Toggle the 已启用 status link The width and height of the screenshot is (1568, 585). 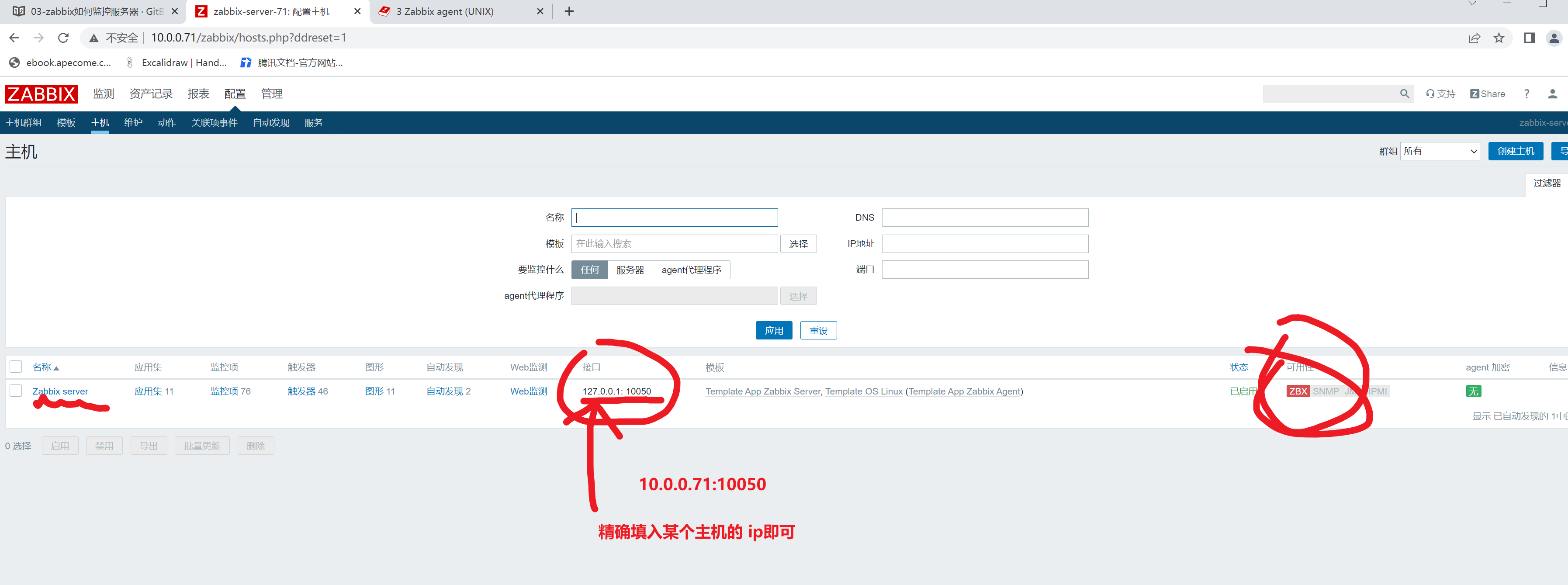point(1243,391)
